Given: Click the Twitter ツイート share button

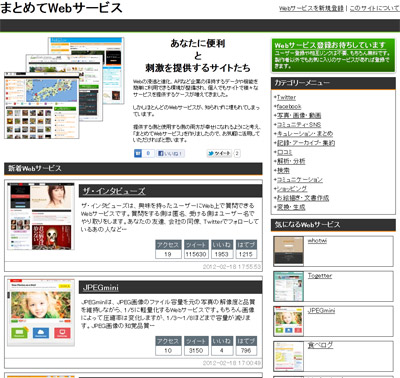Looking at the screenshot, I should pos(219,153).
